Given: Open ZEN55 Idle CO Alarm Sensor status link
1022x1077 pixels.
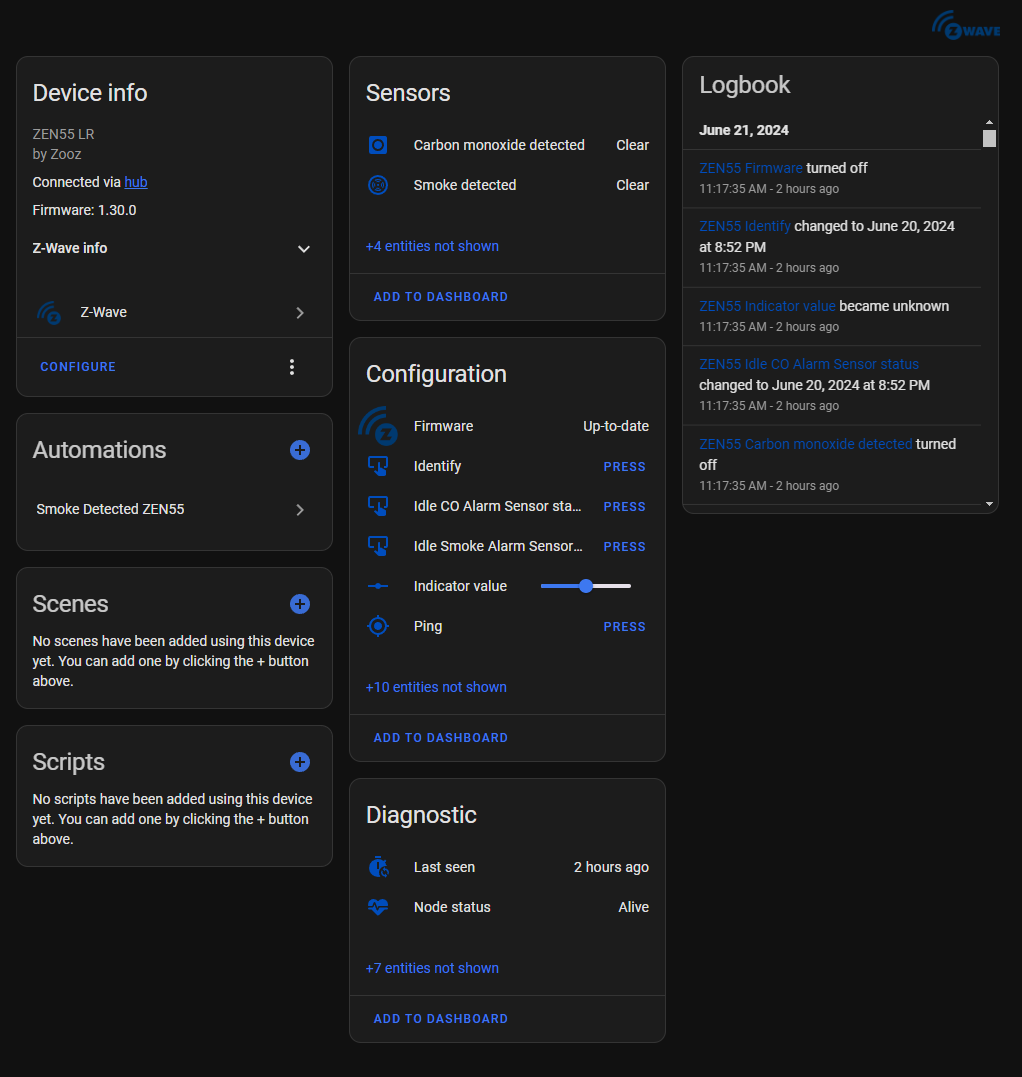Looking at the screenshot, I should (809, 364).
